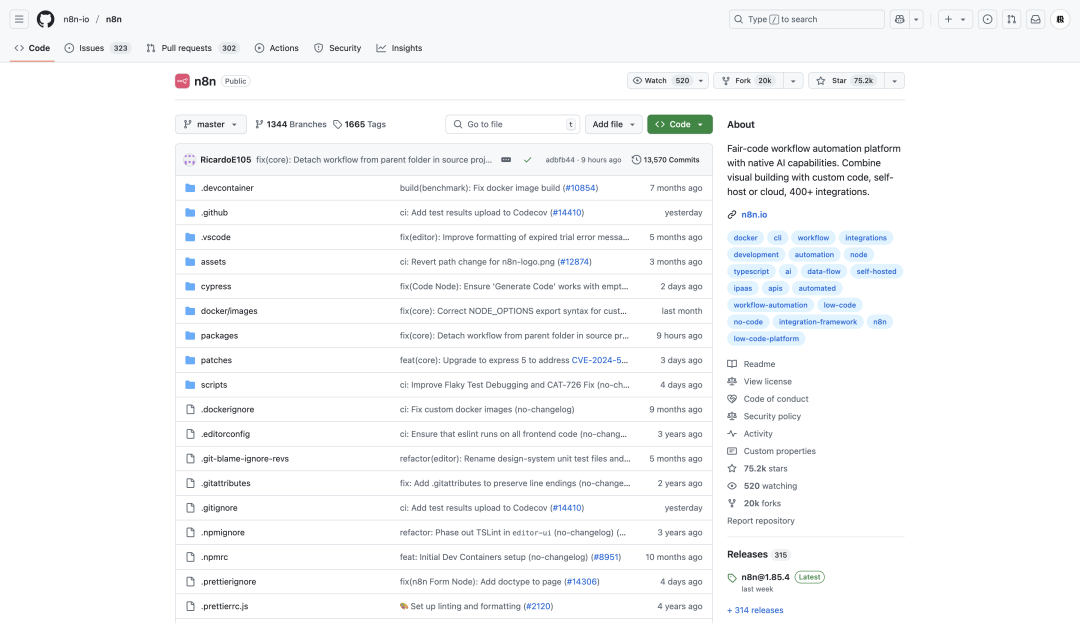Screen dimensions: 1080x623
Task: Open the Readme link with book icon
Action: [x=751, y=364]
